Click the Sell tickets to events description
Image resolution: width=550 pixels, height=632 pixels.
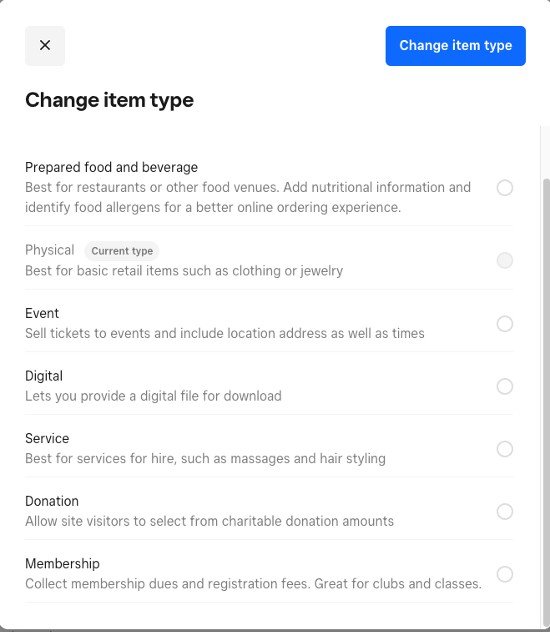[225, 333]
